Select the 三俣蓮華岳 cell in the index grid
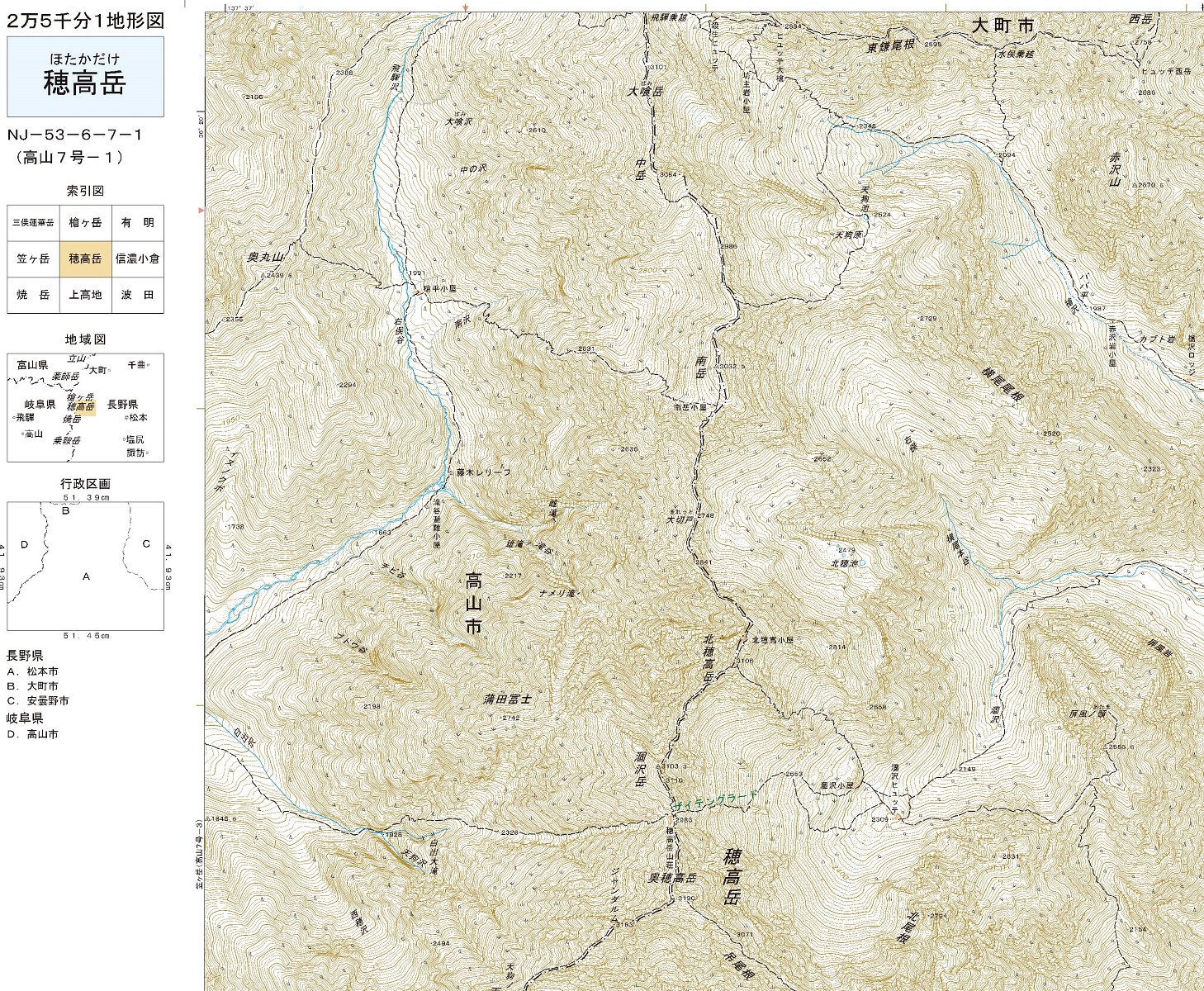Screen dimensions: 1204x991 33,222
